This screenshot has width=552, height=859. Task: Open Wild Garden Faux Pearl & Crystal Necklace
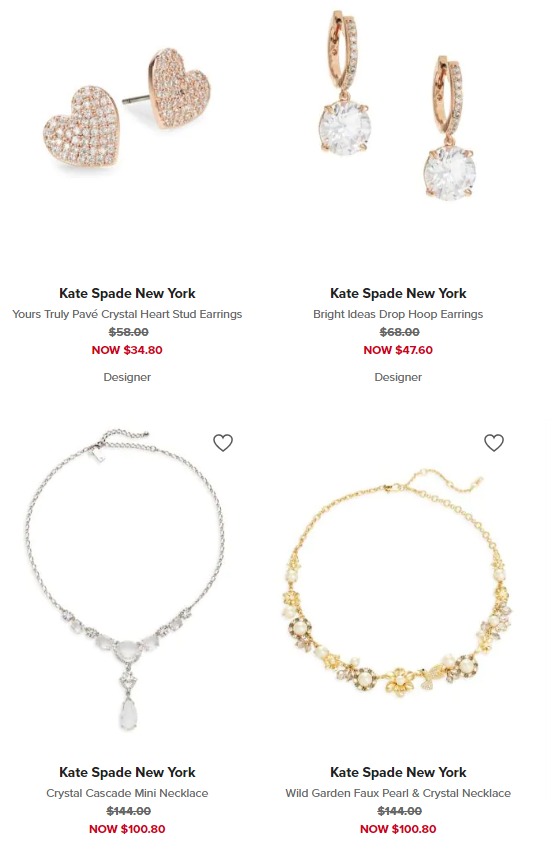(x=398, y=793)
